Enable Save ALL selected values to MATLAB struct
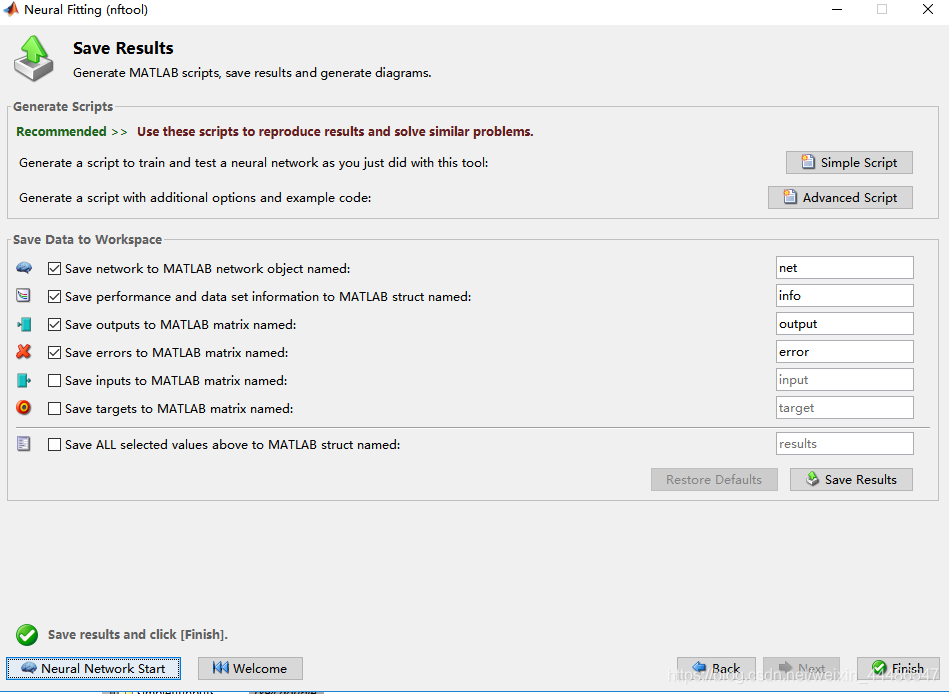Screen dimensions: 949x694 pos(55,443)
